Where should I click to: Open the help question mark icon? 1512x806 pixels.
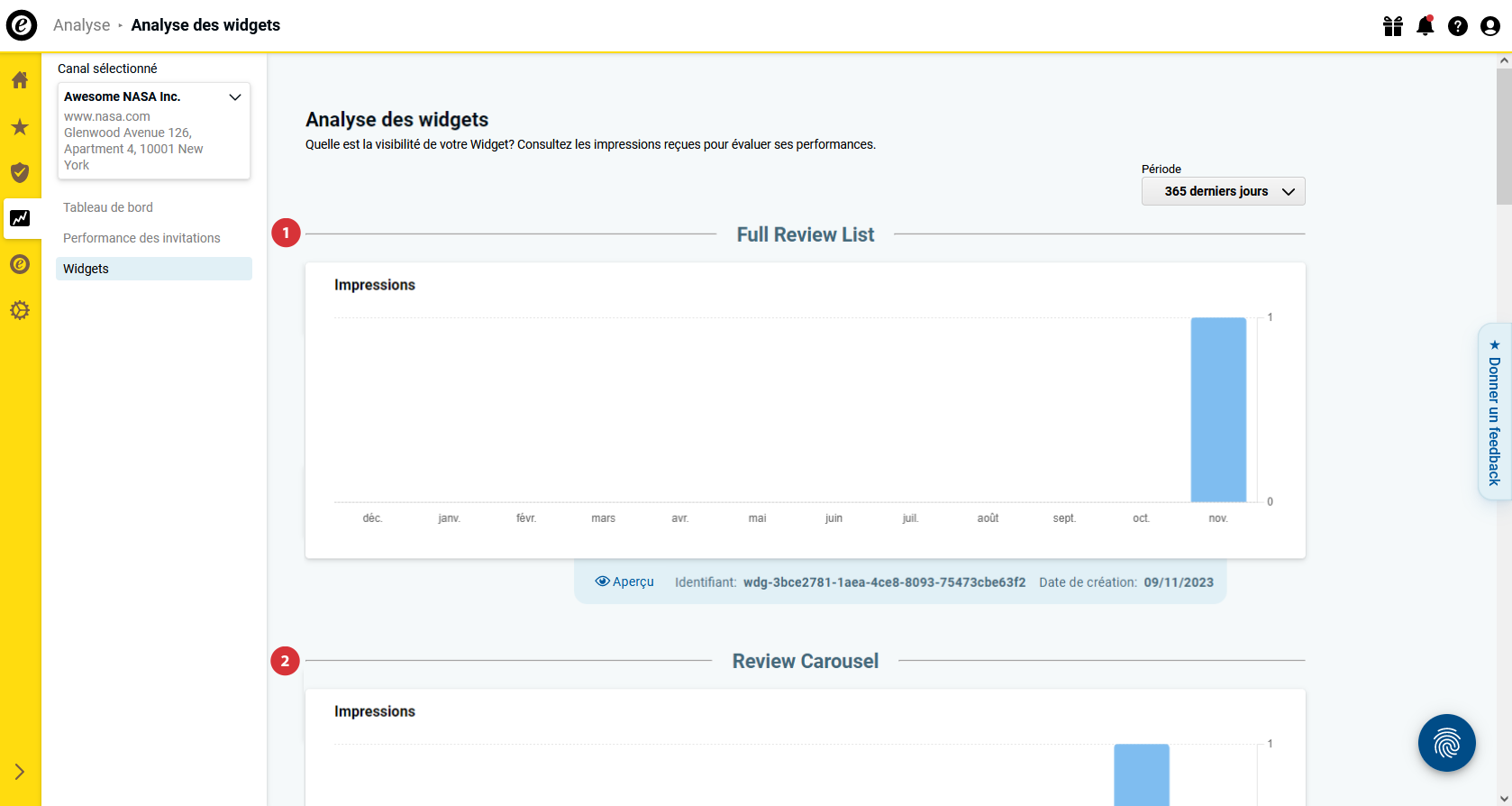[x=1458, y=26]
